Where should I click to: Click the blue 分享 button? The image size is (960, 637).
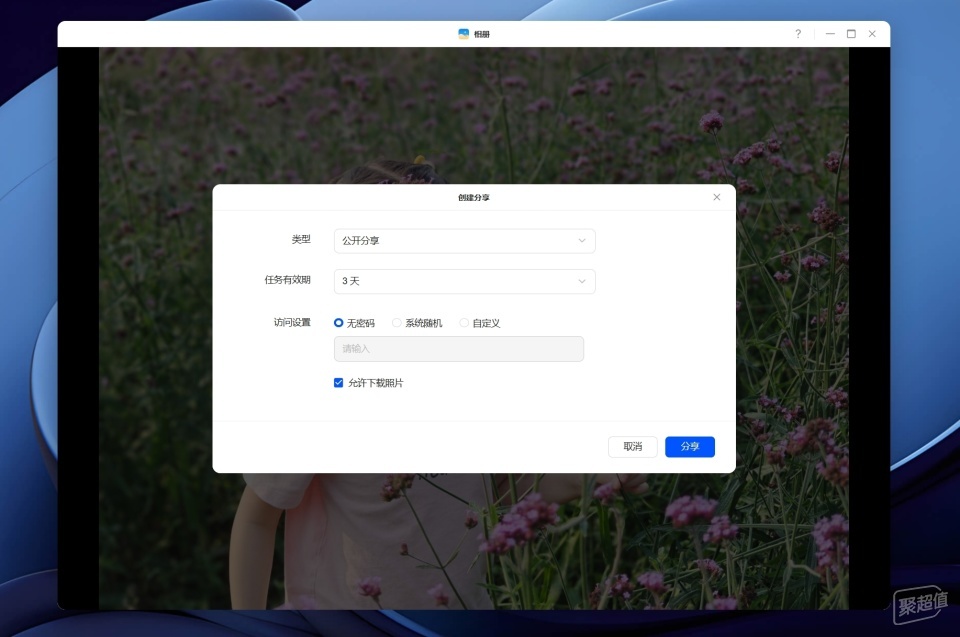[690, 447]
